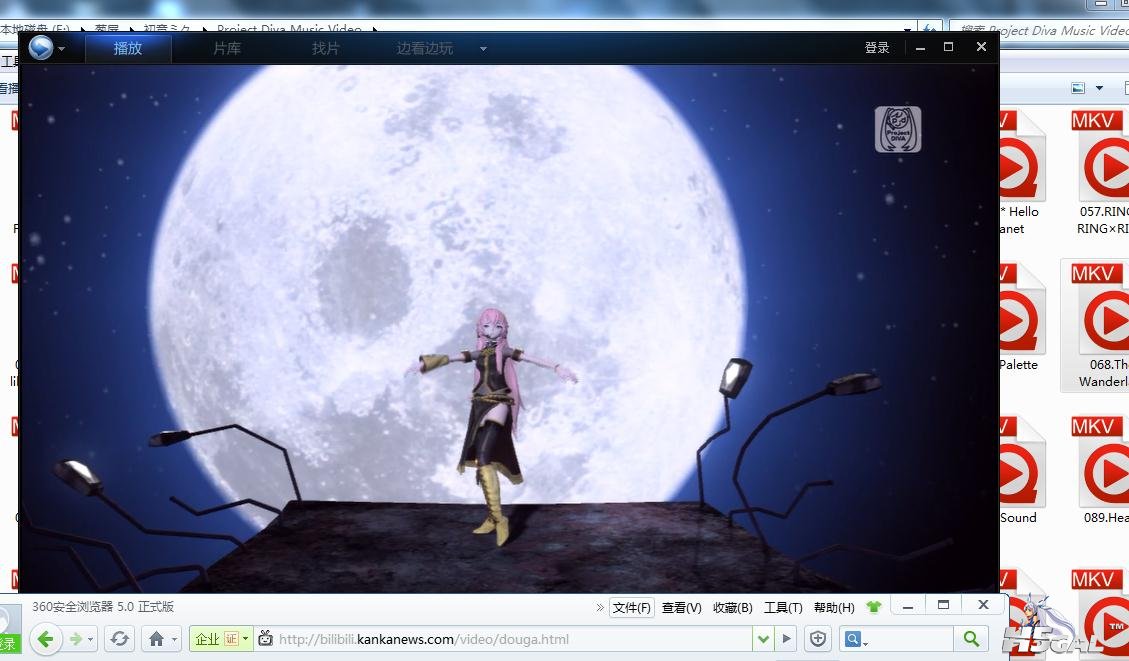Select the 边看边玩 tab
The image size is (1129, 661).
click(x=425, y=48)
